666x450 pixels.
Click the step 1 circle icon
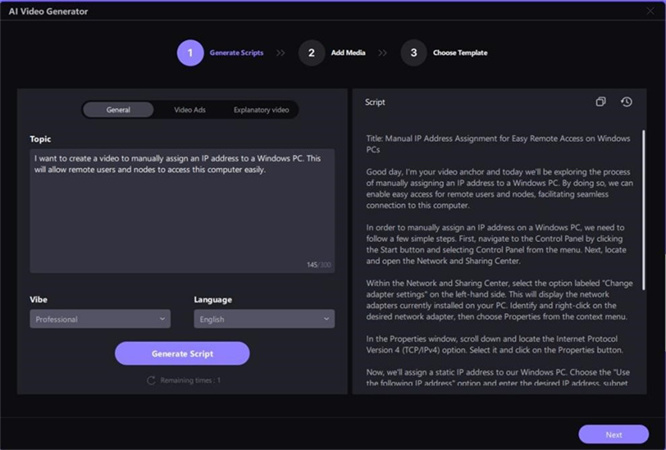click(190, 52)
